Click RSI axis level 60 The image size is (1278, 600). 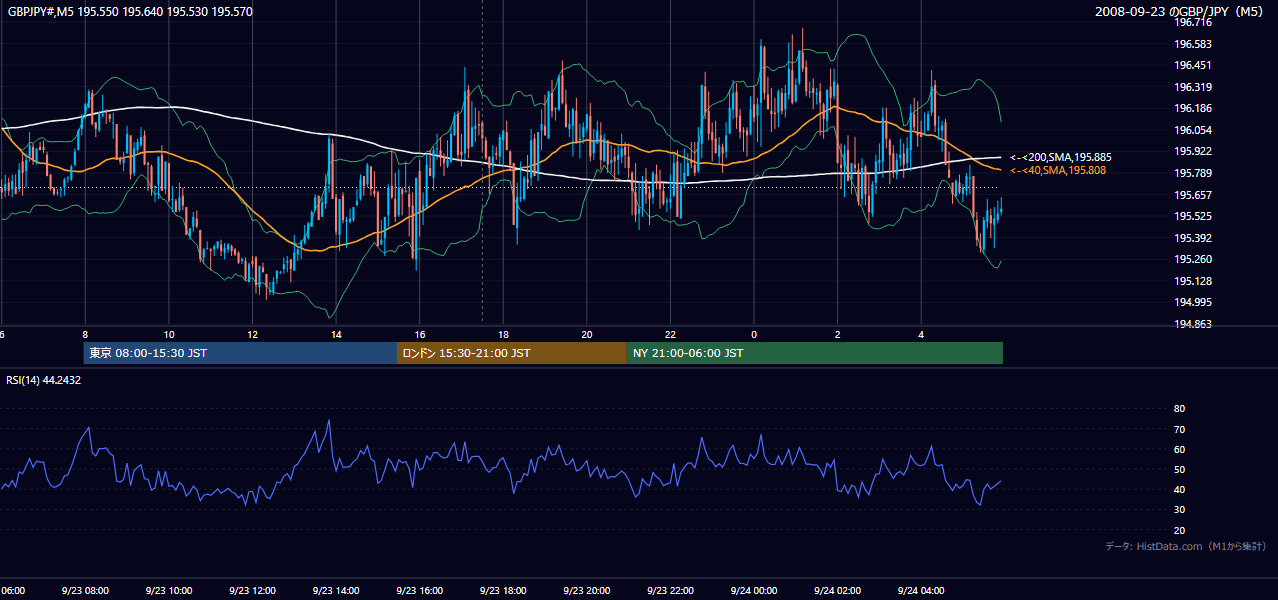pos(1179,449)
